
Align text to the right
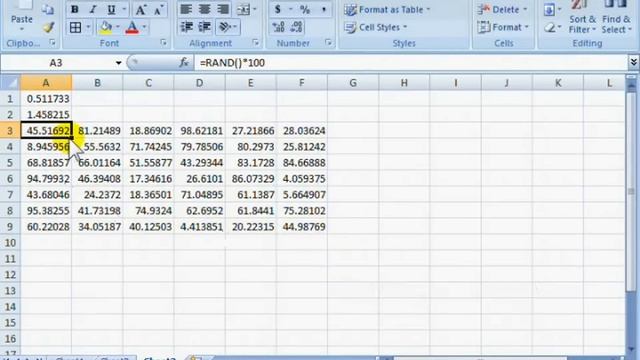[x=222, y=9]
